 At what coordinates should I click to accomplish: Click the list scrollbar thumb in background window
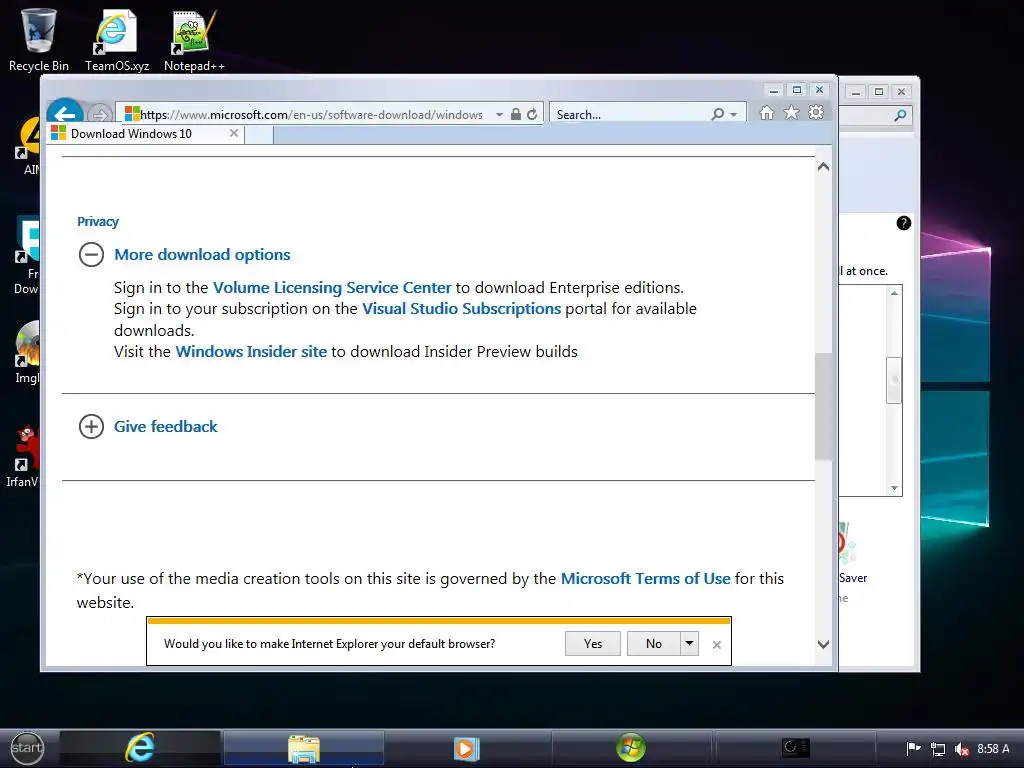coord(894,380)
